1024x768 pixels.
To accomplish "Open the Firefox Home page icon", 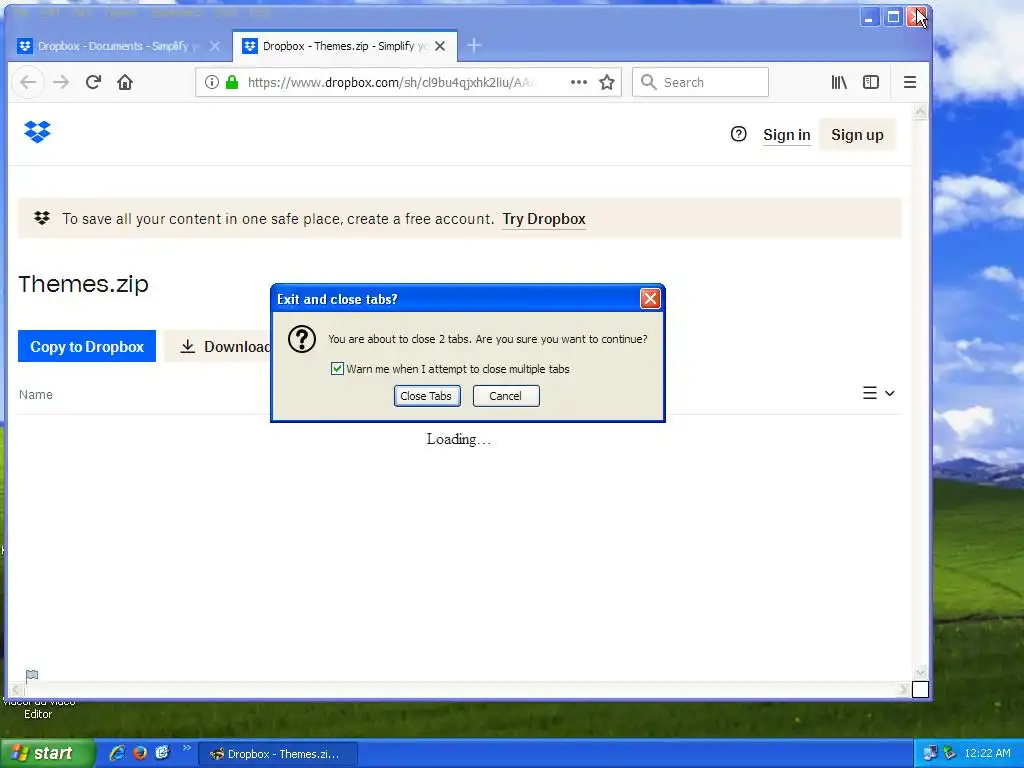I will [125, 82].
